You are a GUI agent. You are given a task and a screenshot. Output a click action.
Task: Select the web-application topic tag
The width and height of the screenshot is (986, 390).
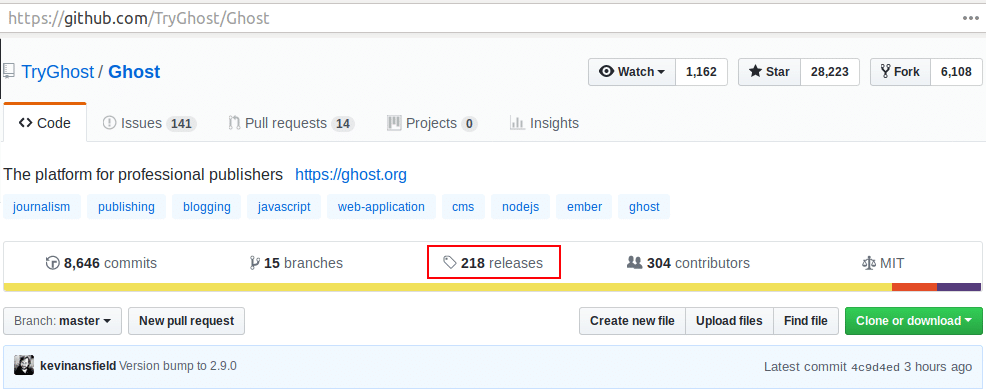coord(381,206)
